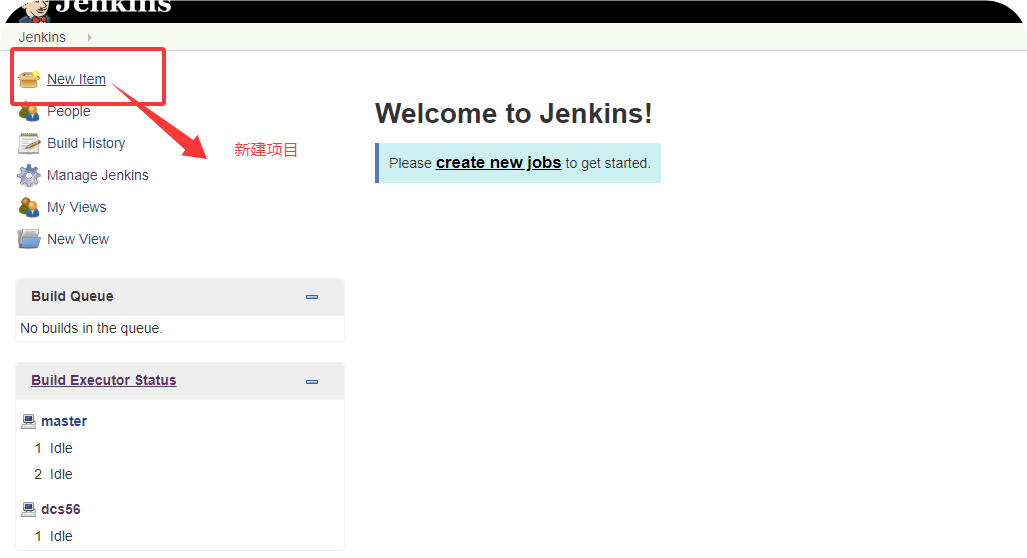The image size is (1027, 558).
Task: Click the Jenkins breadcrumb link
Action: click(42, 37)
